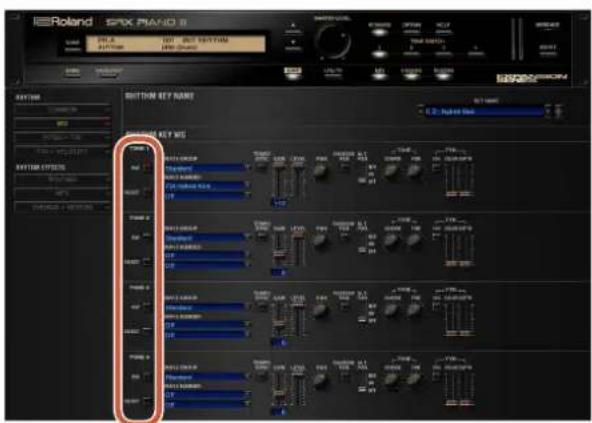Open the TVA + VELOCITY tab
This screenshot has width=592, height=423.
[x=62, y=151]
